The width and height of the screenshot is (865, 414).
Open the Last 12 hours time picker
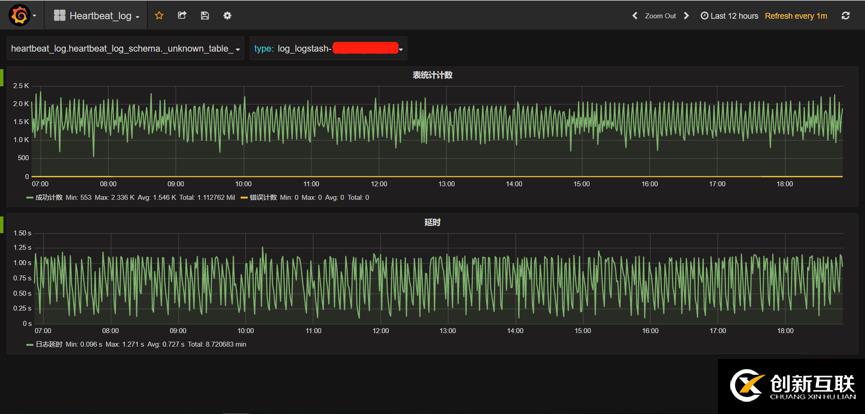click(x=729, y=16)
